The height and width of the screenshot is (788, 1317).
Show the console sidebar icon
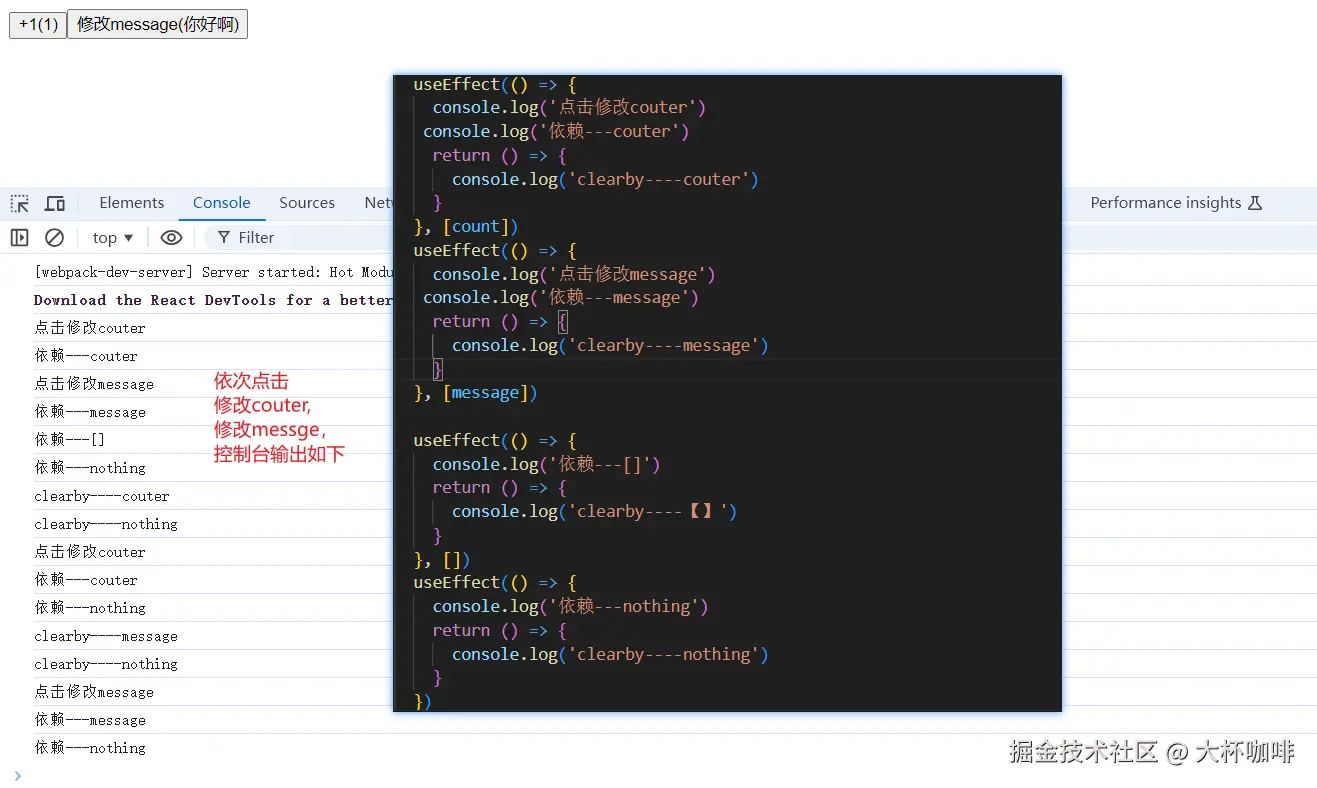click(x=19, y=237)
